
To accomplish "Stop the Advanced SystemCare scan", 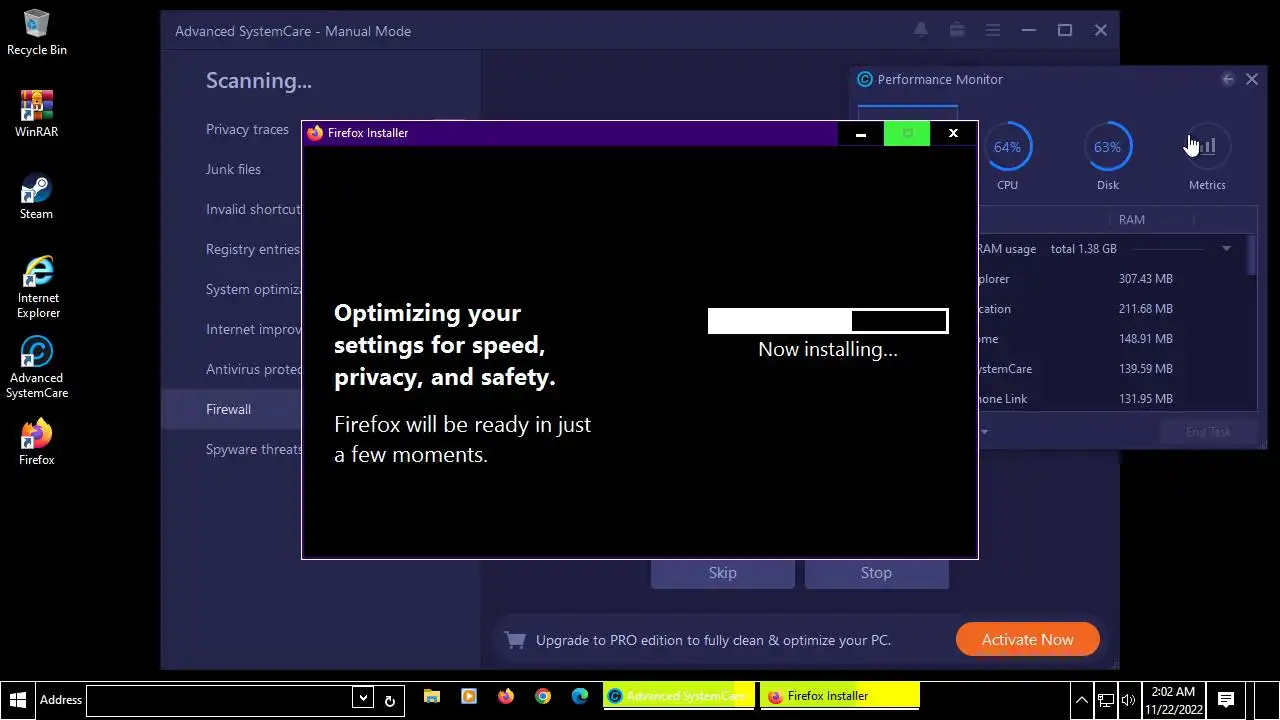I will coord(876,573).
